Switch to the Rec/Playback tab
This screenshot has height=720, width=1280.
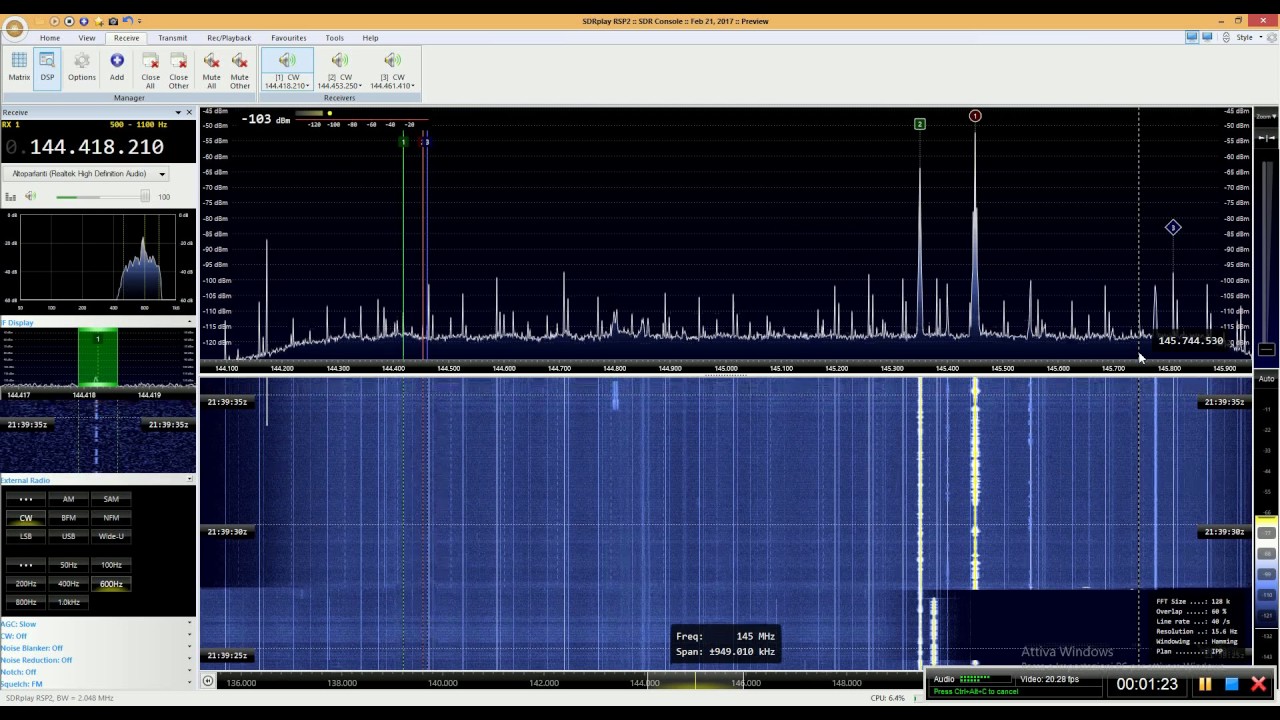pos(229,38)
